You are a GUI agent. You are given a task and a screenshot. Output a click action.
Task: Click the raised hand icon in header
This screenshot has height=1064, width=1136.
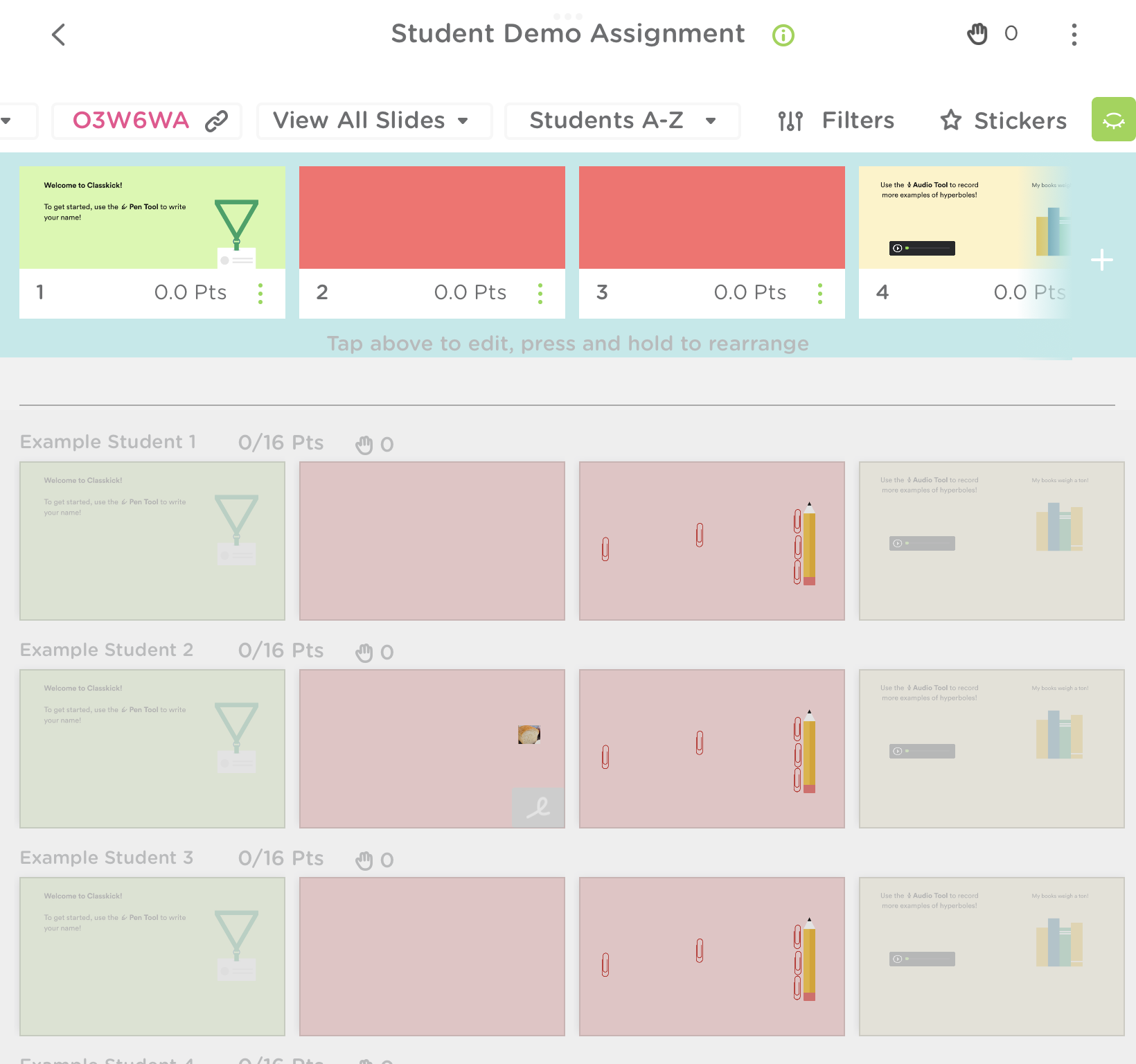(x=977, y=34)
